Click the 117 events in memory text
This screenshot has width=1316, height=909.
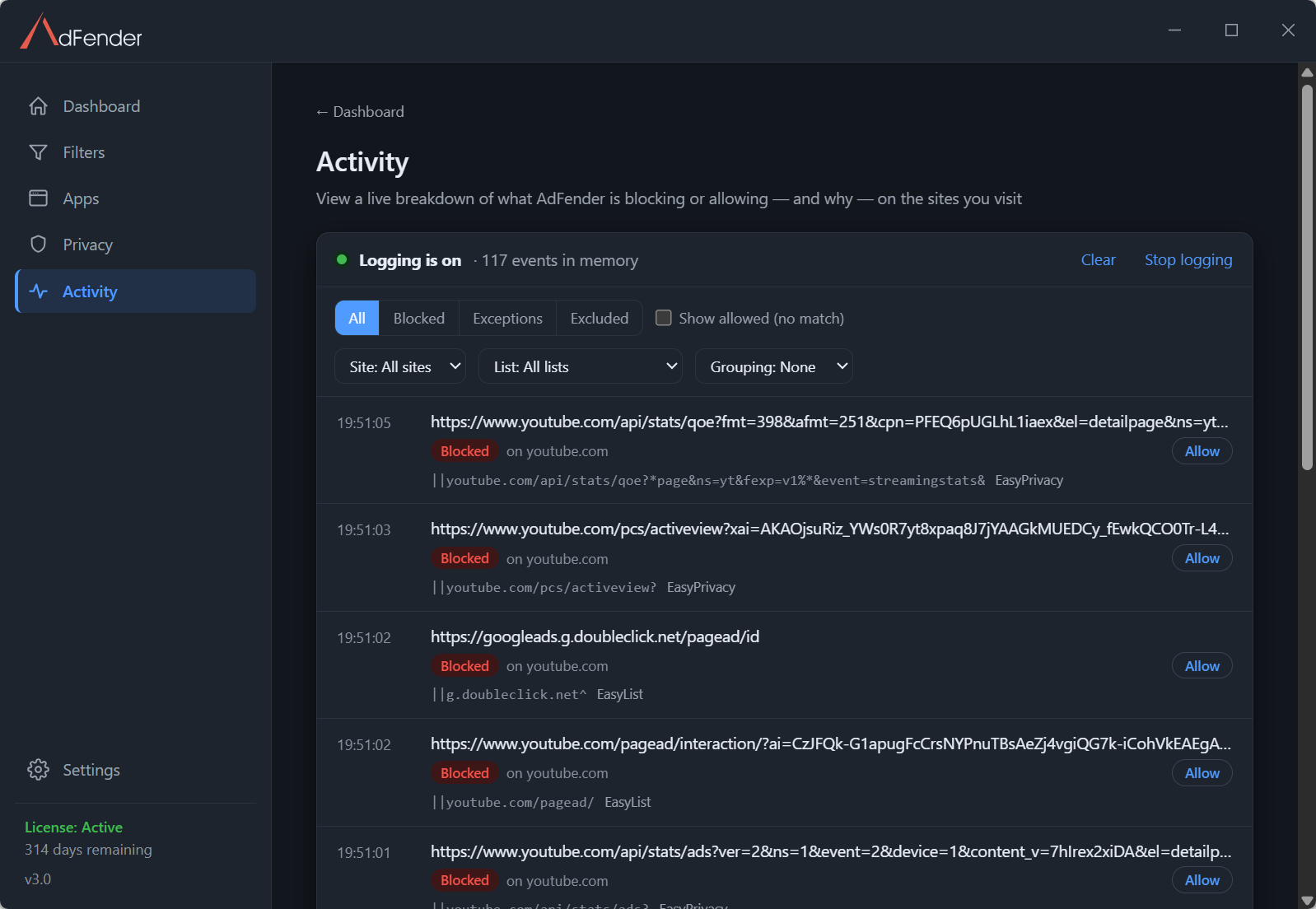(x=560, y=261)
